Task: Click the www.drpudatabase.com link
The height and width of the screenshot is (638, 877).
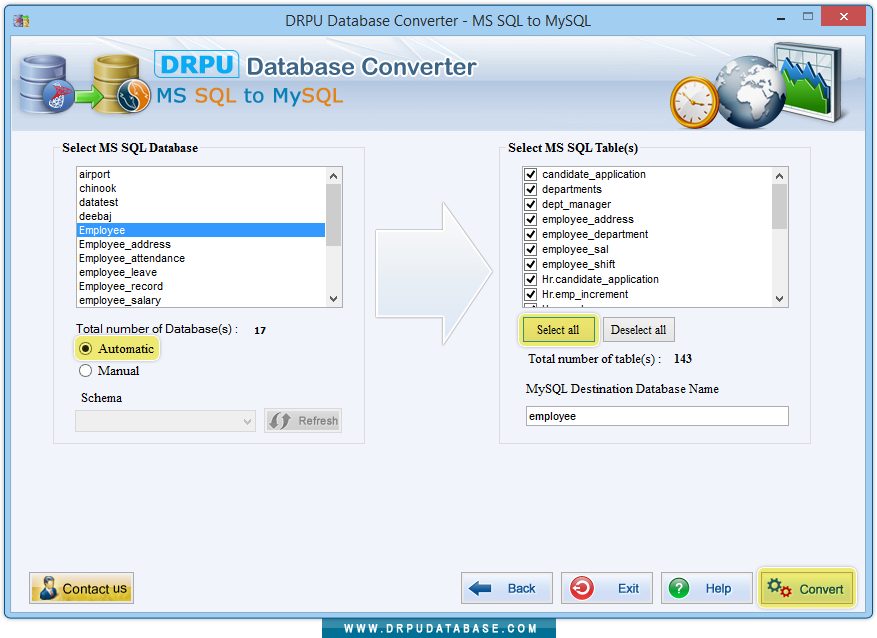Action: pyautogui.click(x=440, y=628)
